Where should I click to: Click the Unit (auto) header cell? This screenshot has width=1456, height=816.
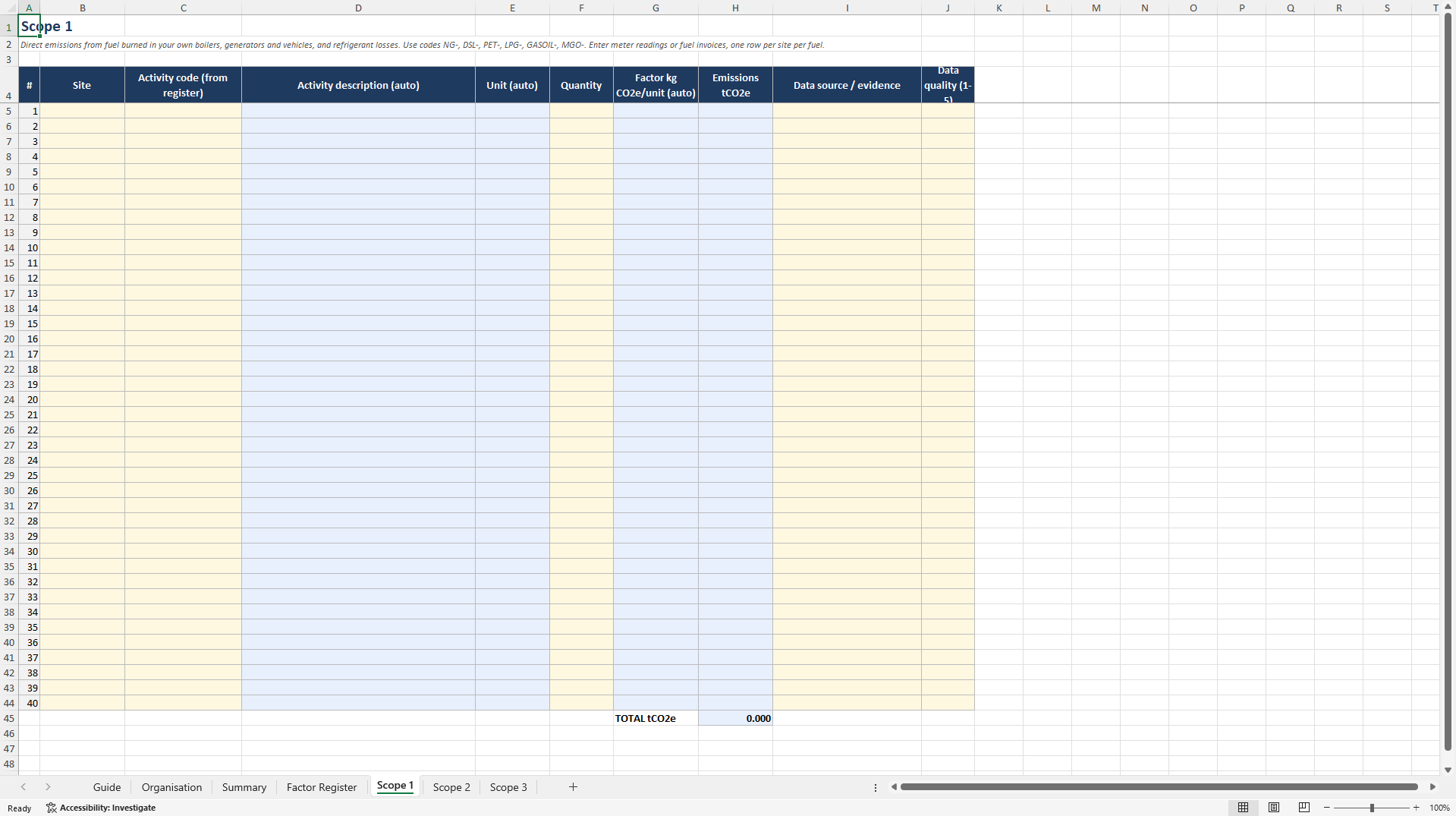coord(512,85)
